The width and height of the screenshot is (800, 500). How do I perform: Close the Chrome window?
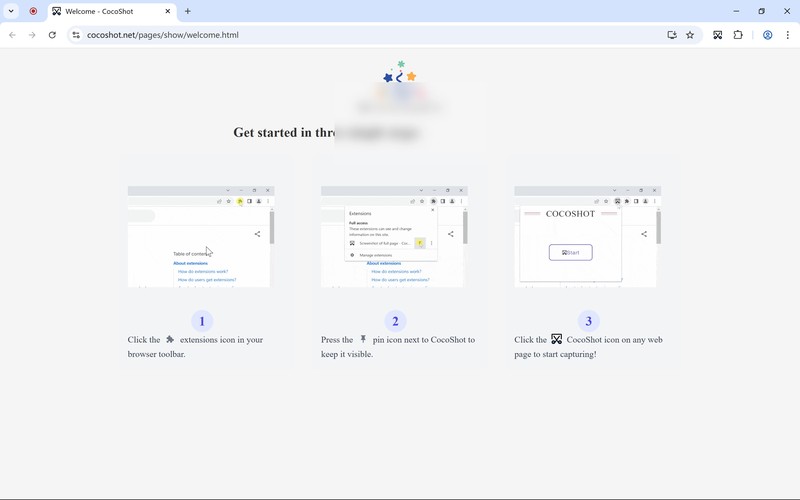(x=787, y=11)
